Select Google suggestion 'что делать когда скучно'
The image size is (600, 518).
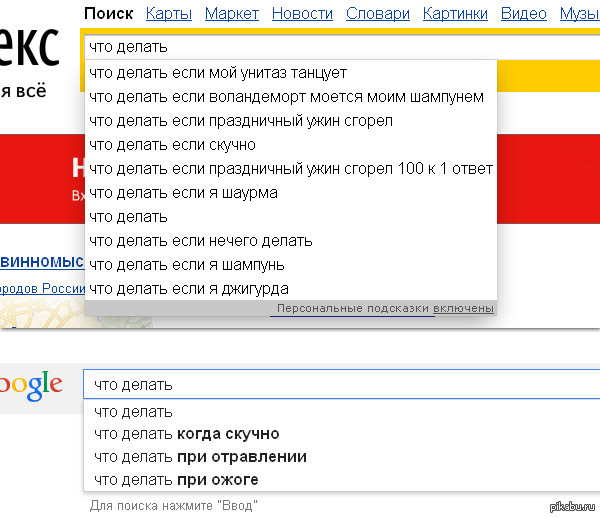pos(187,434)
